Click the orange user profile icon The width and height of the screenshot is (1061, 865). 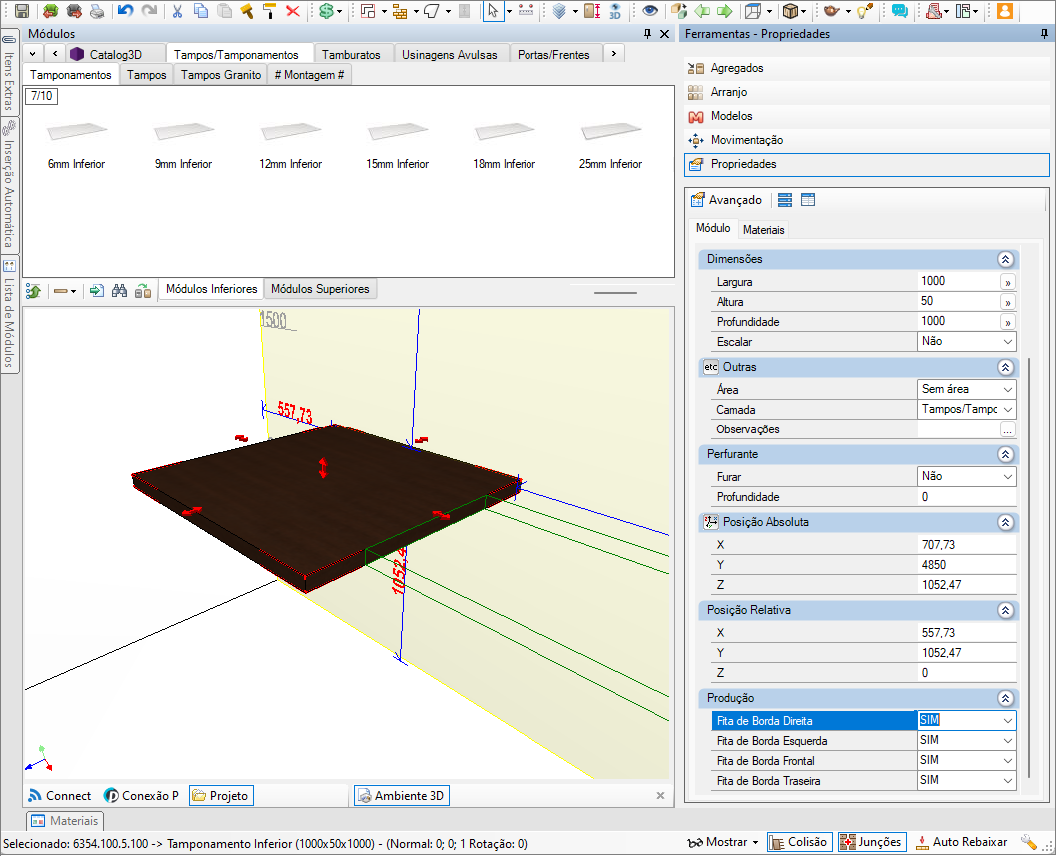coord(1005,11)
